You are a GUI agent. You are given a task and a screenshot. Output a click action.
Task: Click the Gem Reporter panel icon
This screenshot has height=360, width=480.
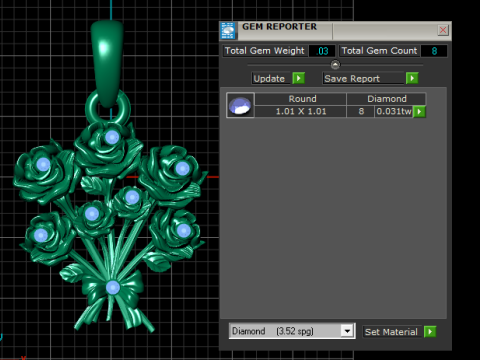pyautogui.click(x=228, y=31)
